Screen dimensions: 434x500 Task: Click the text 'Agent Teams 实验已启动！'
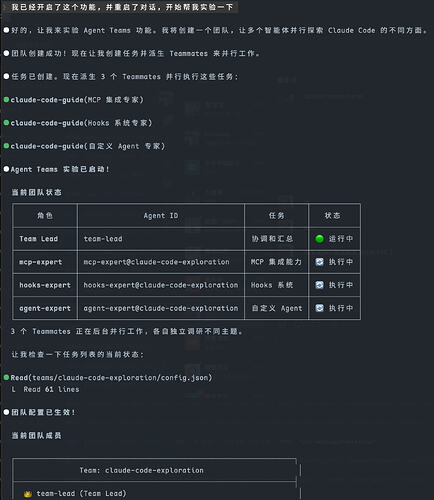(x=60, y=169)
